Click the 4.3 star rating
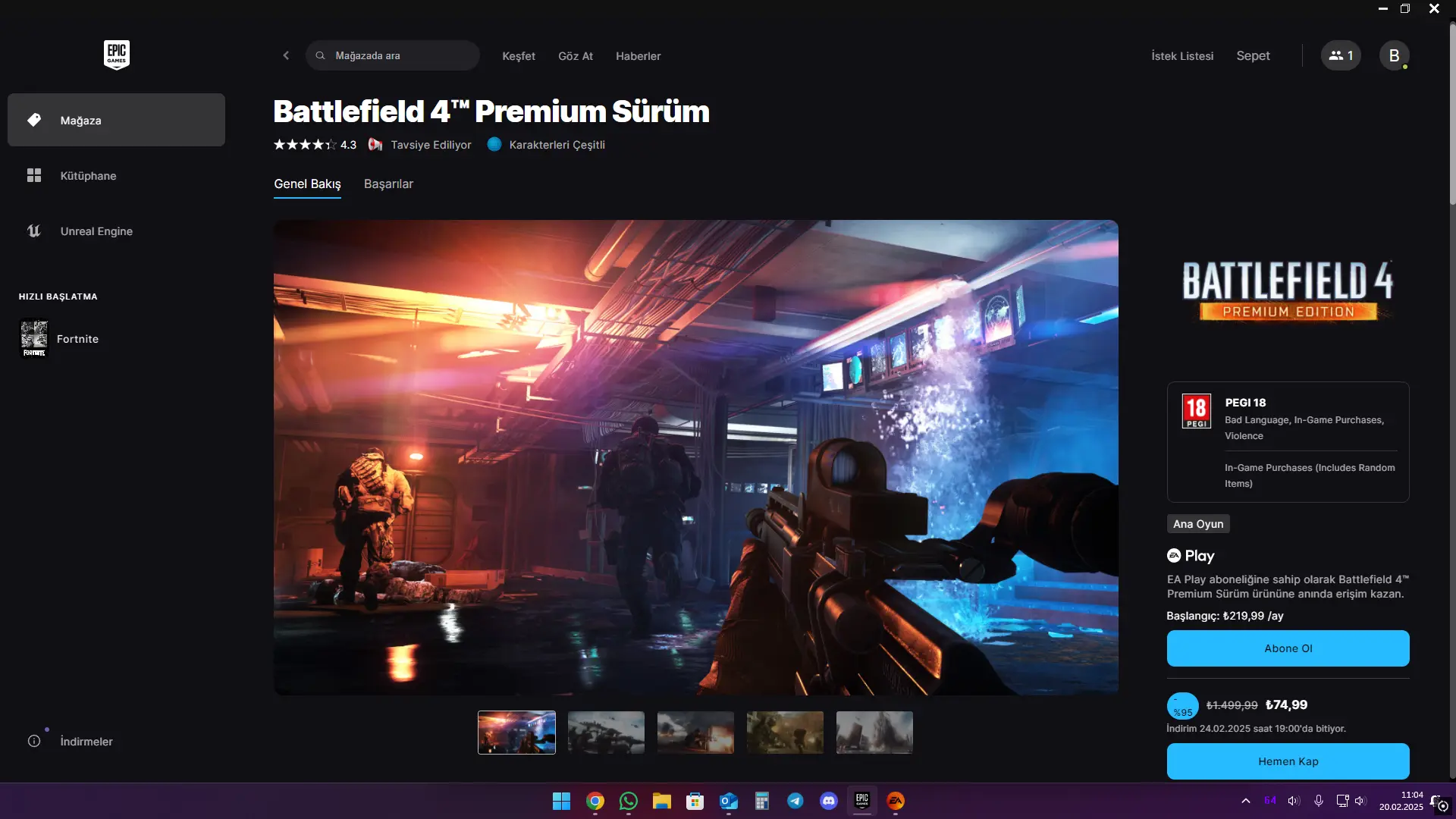This screenshot has height=819, width=1456. [x=315, y=145]
